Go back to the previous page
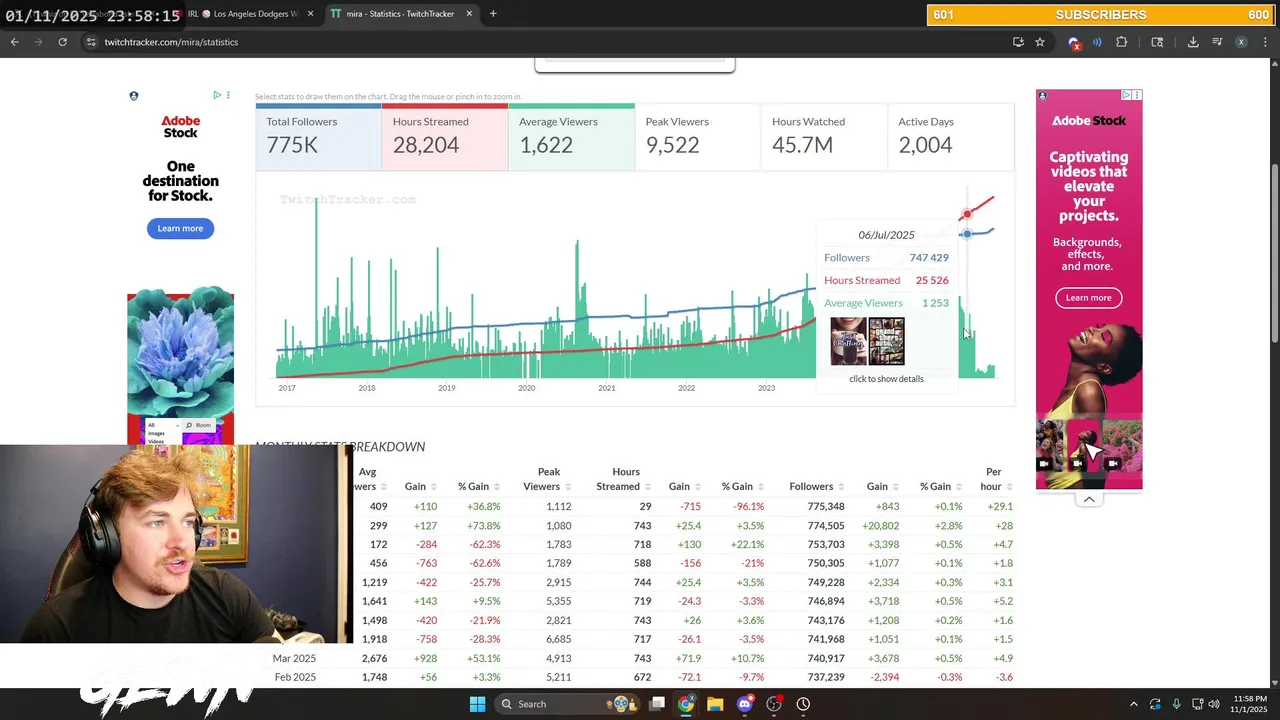Viewport: 1280px width, 720px height. click(x=14, y=42)
